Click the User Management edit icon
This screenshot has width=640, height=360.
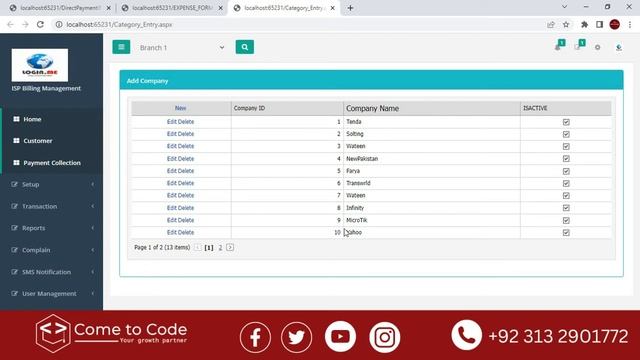coord(15,293)
